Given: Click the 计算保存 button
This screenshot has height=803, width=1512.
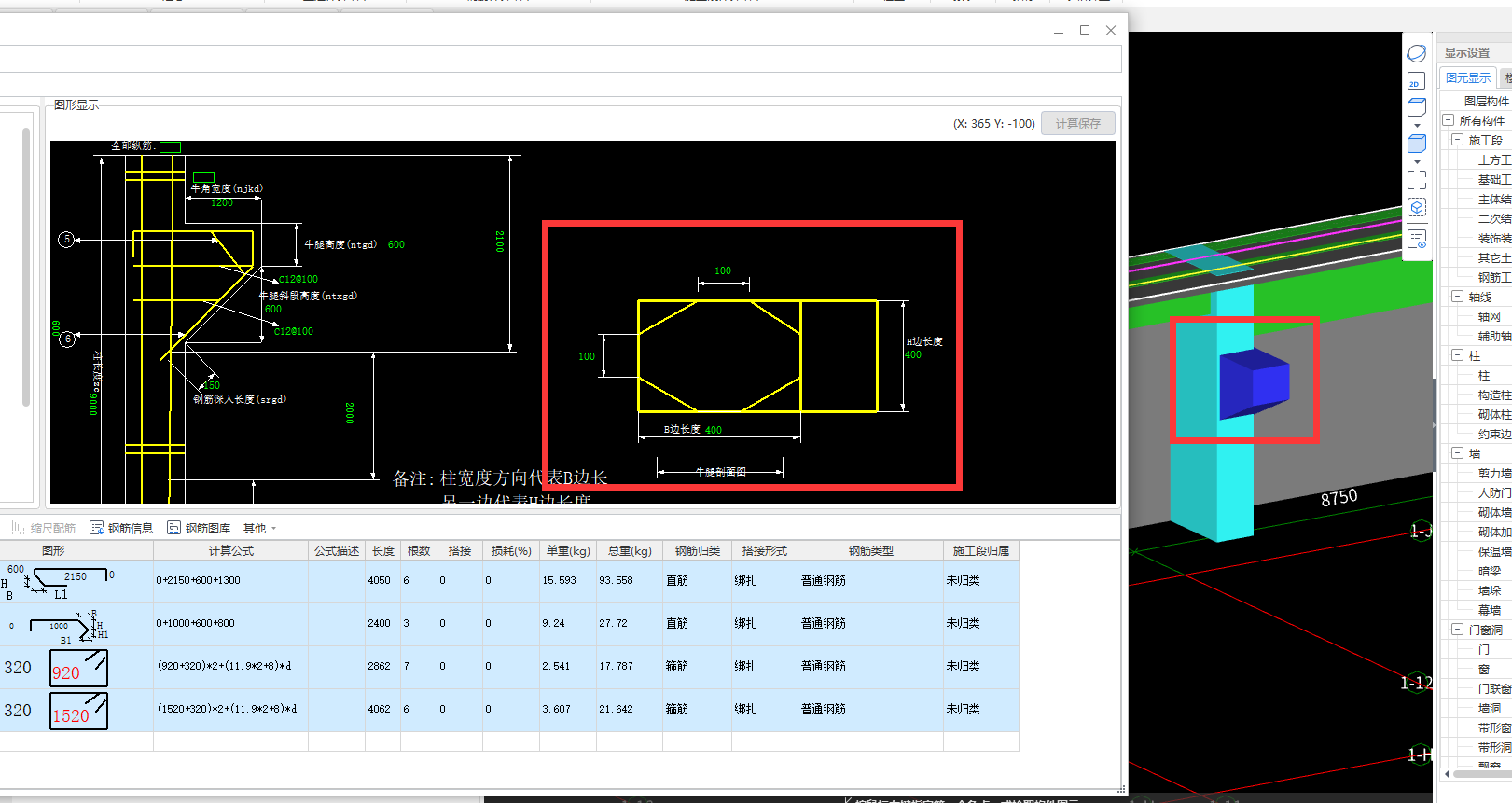Looking at the screenshot, I should click(1078, 123).
